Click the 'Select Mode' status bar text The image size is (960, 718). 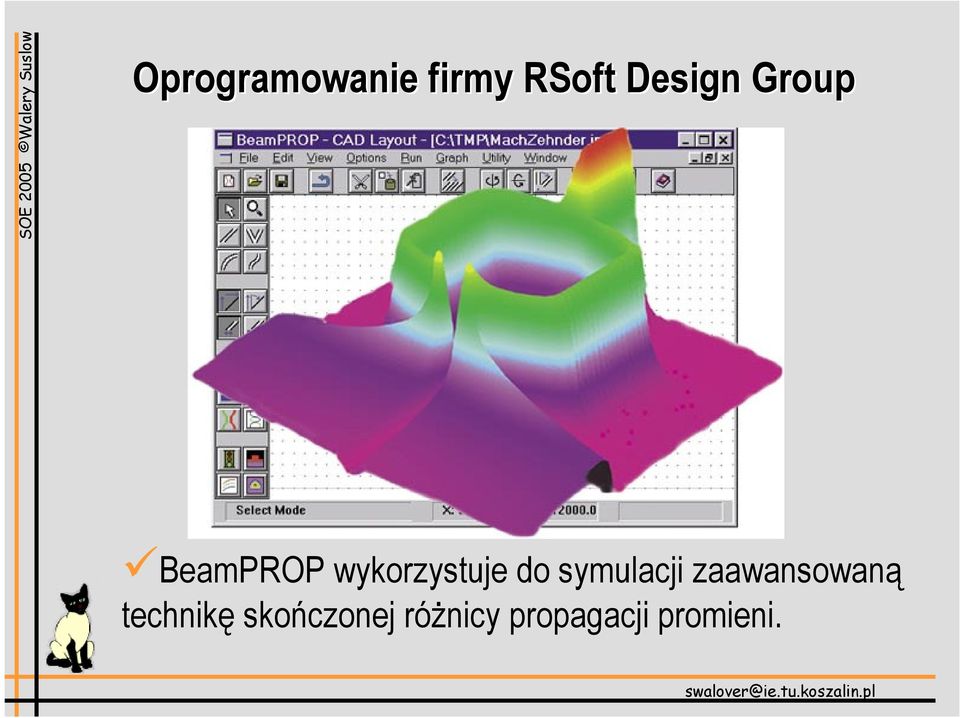[271, 510]
